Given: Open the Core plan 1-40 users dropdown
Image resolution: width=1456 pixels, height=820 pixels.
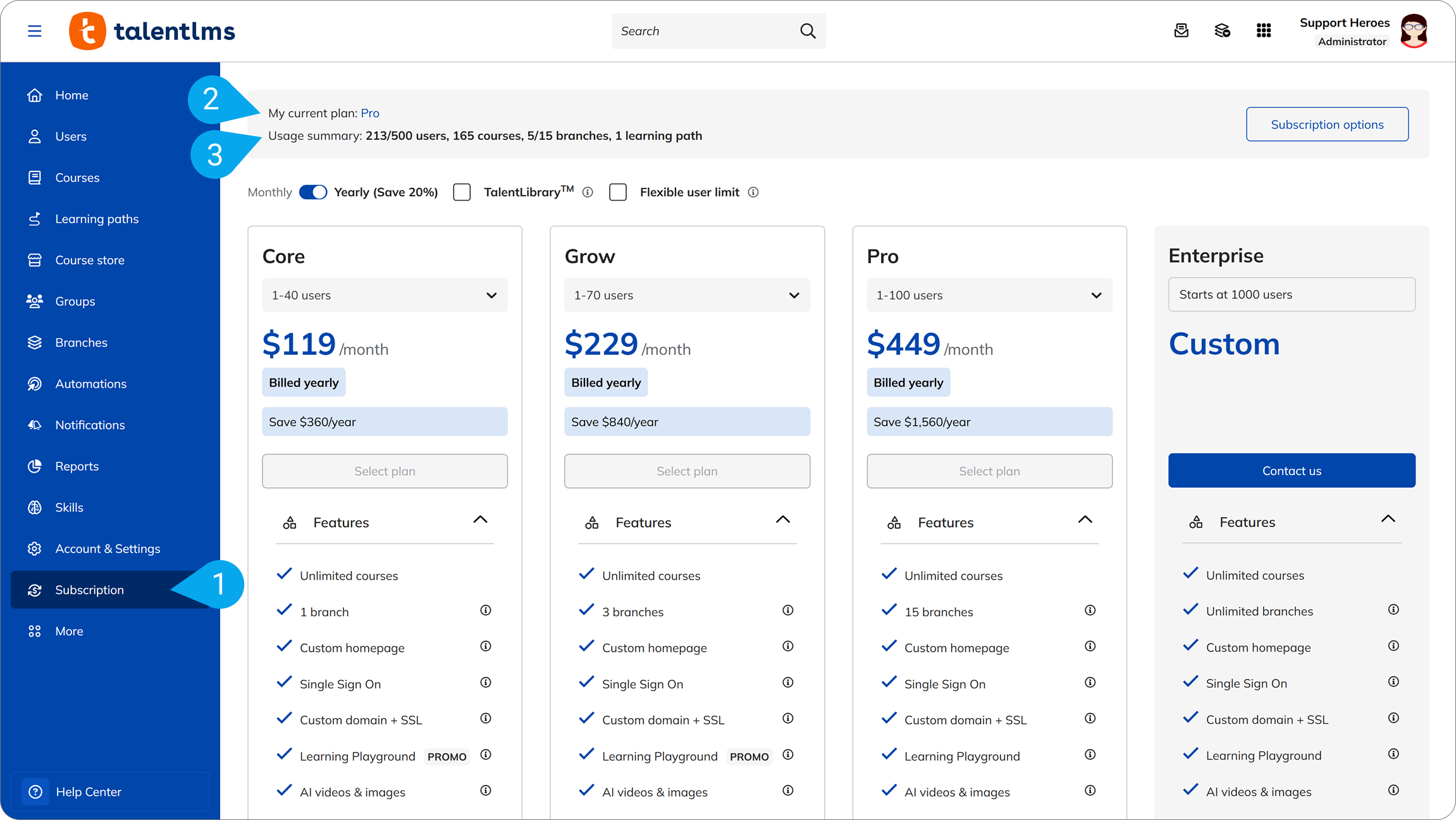Looking at the screenshot, I should click(x=385, y=295).
